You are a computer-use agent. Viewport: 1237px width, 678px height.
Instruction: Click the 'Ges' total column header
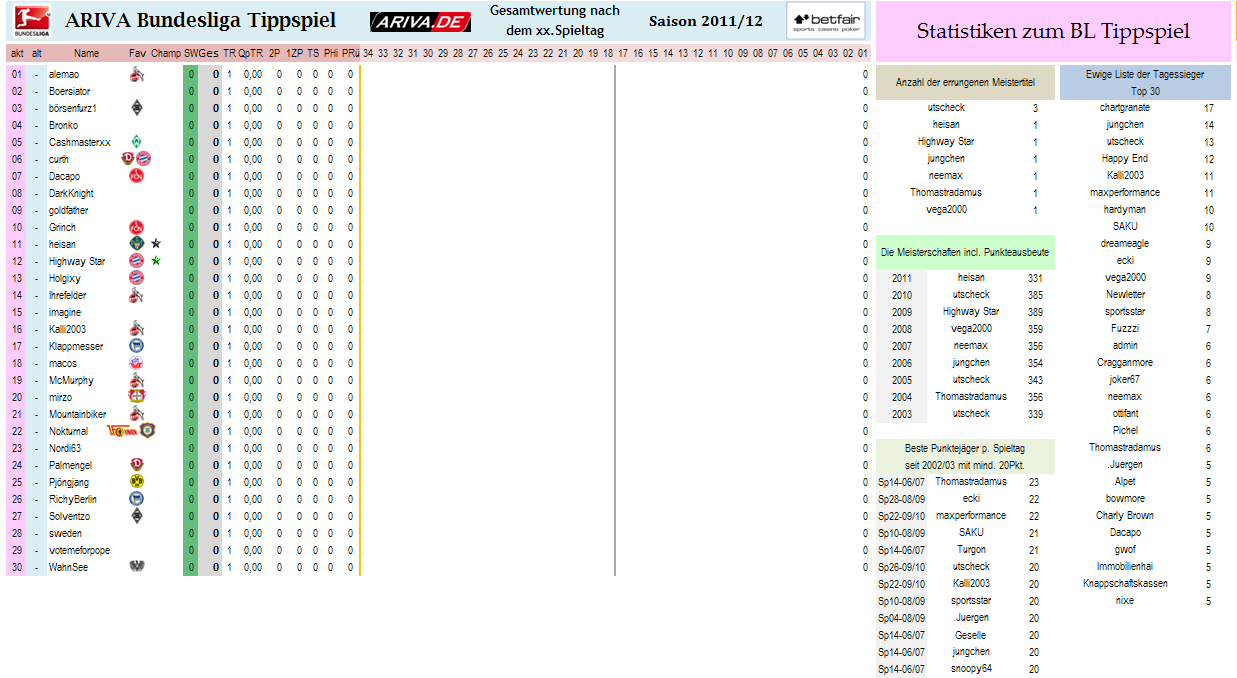coord(210,53)
